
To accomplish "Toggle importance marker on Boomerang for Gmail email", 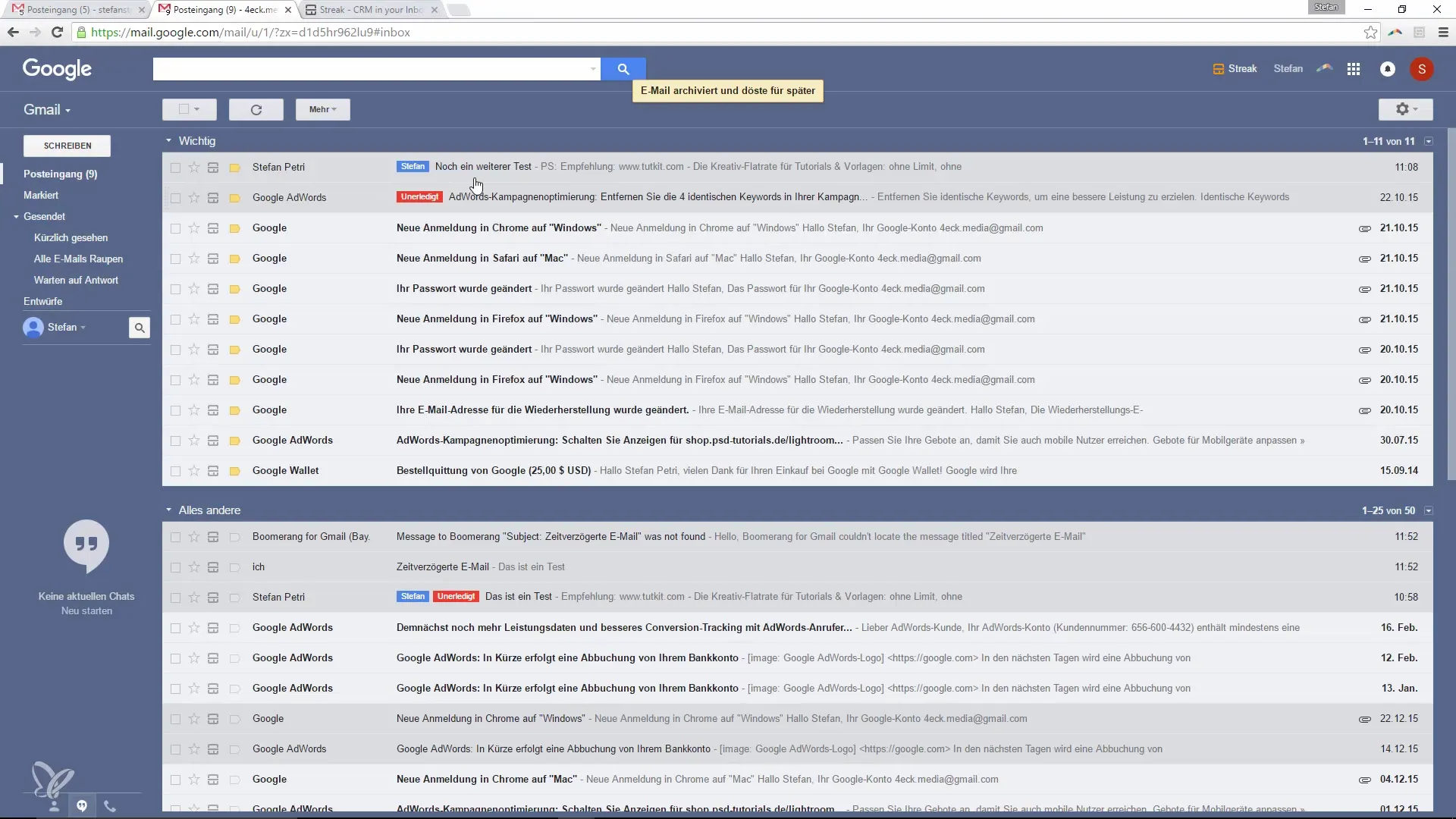I will coord(234,536).
